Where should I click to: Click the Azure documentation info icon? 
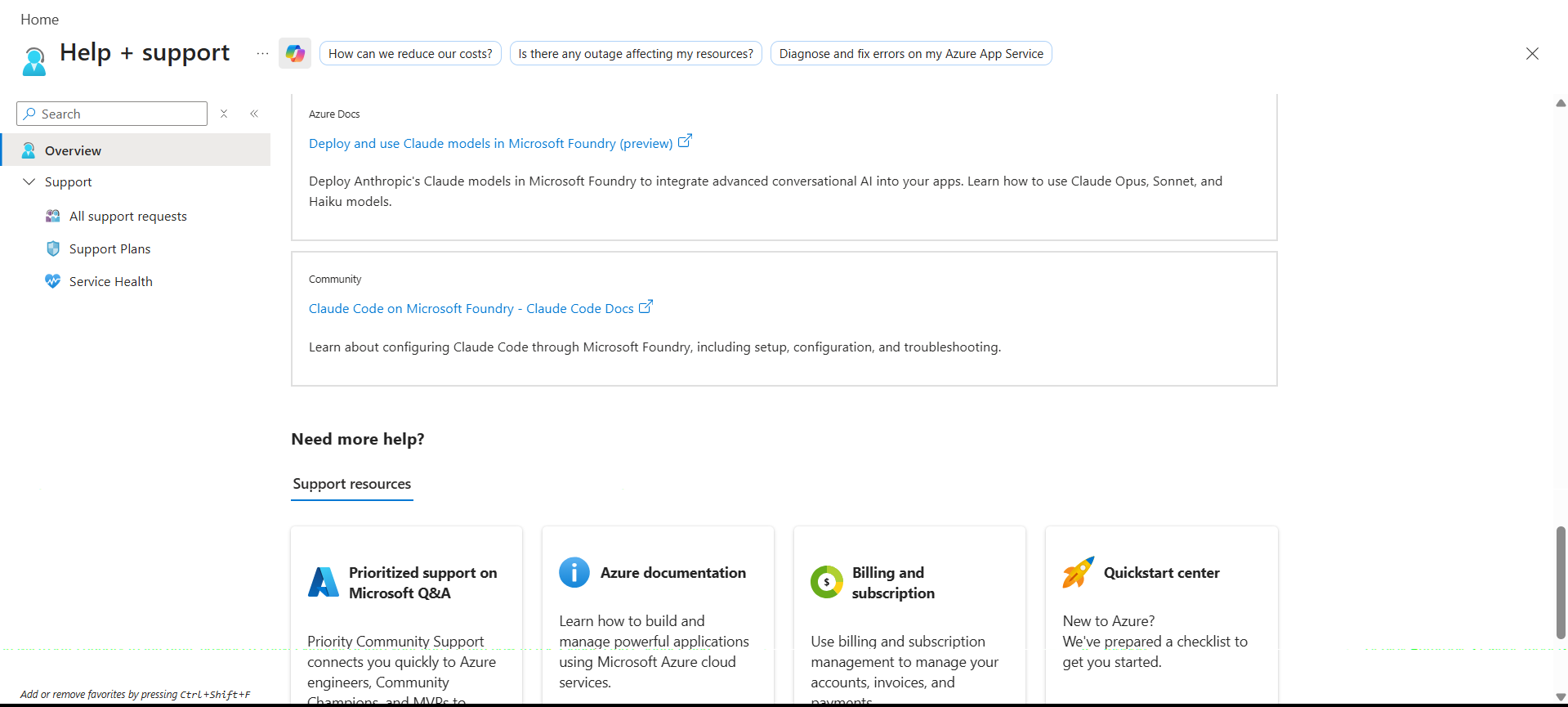(x=574, y=572)
